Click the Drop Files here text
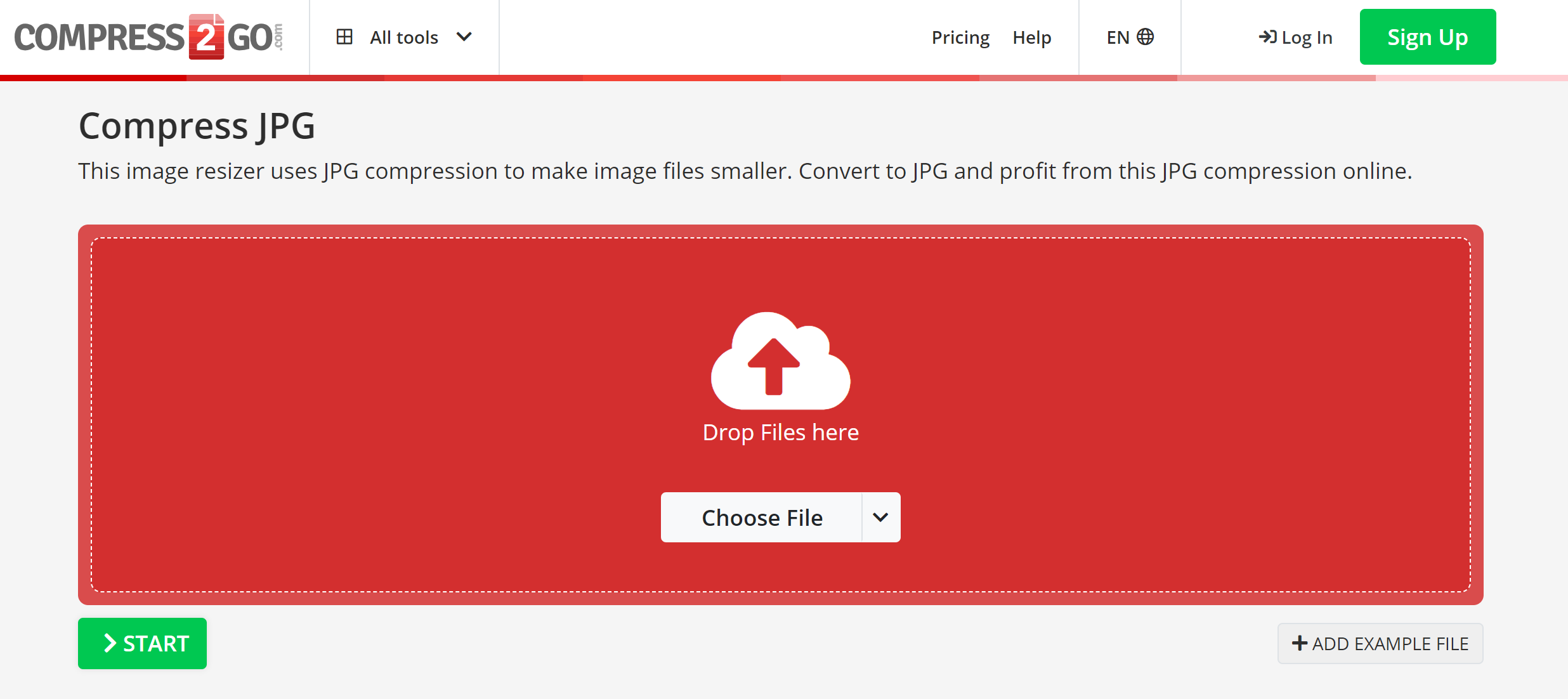The height and width of the screenshot is (699, 1568). point(780,433)
